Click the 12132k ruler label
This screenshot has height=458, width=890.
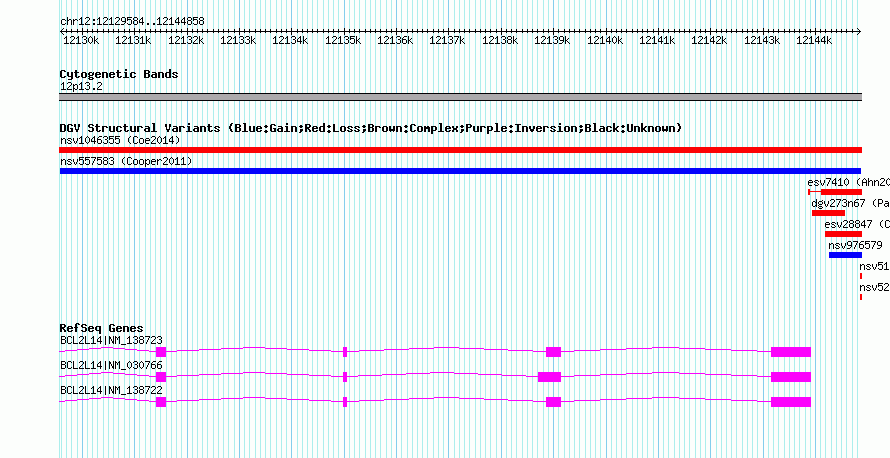[x=185, y=40]
